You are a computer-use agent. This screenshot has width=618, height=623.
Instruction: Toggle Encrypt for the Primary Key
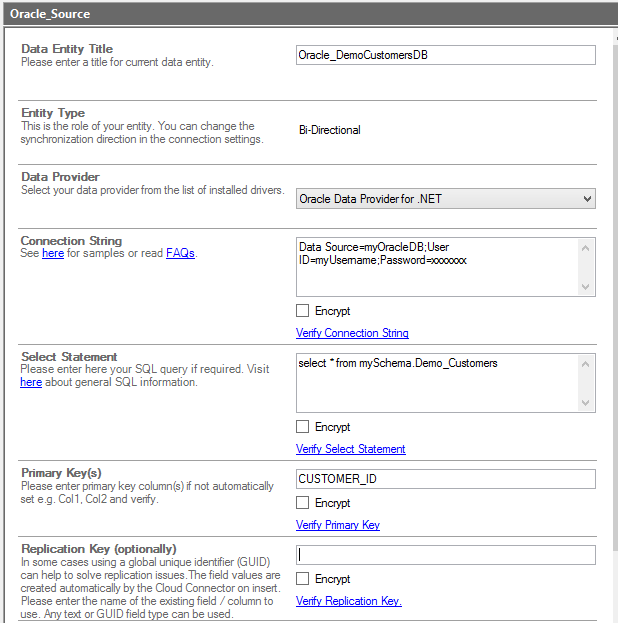pos(303,503)
